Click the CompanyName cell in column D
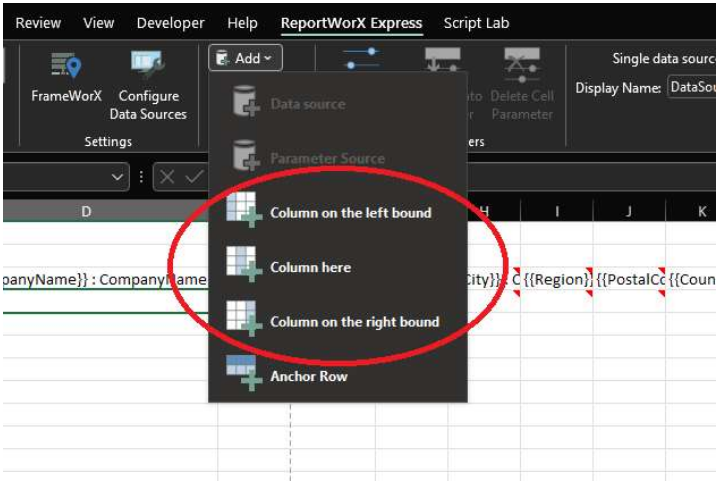 pos(106,279)
